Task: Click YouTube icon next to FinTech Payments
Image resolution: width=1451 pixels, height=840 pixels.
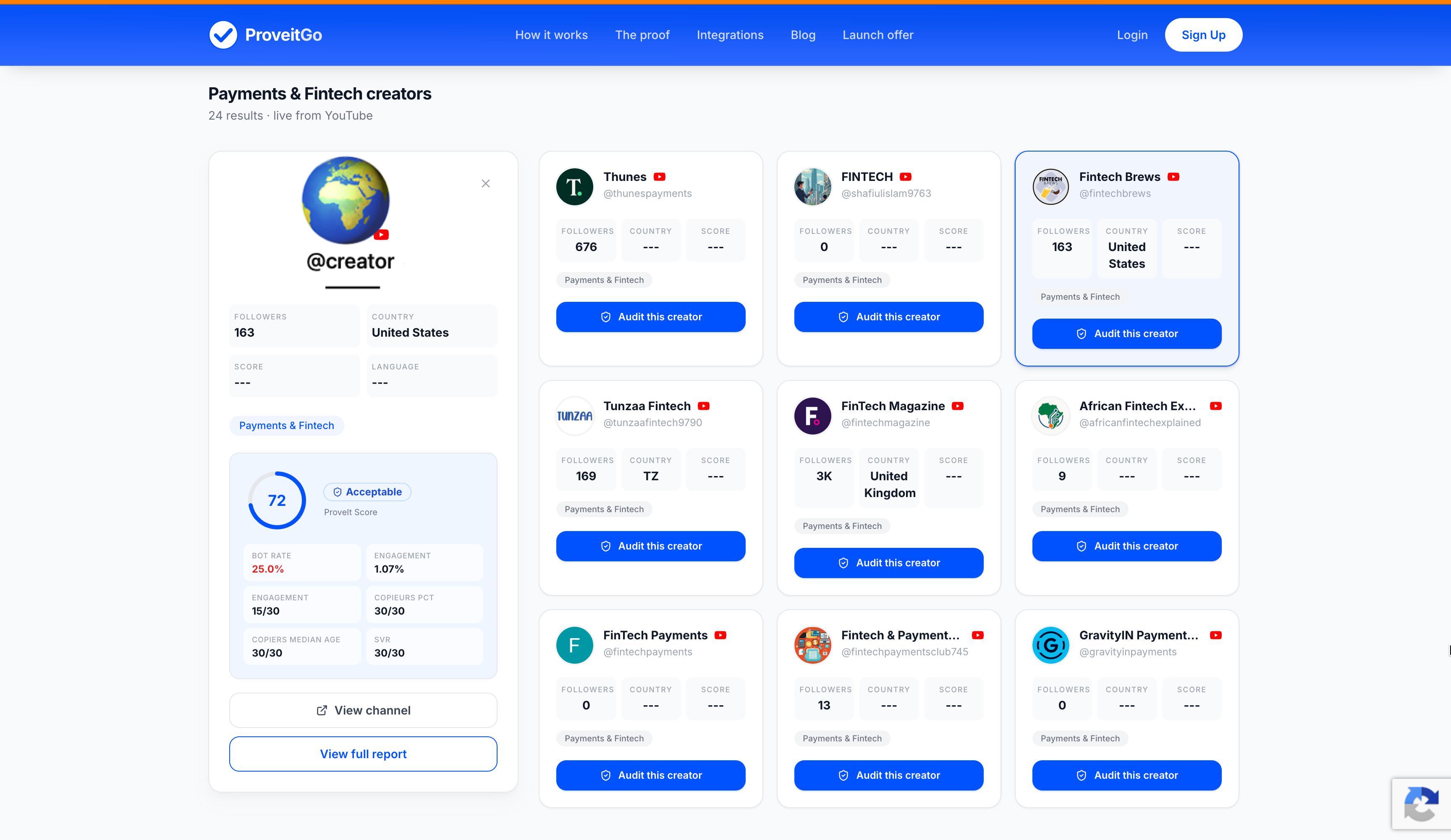Action: pos(720,635)
